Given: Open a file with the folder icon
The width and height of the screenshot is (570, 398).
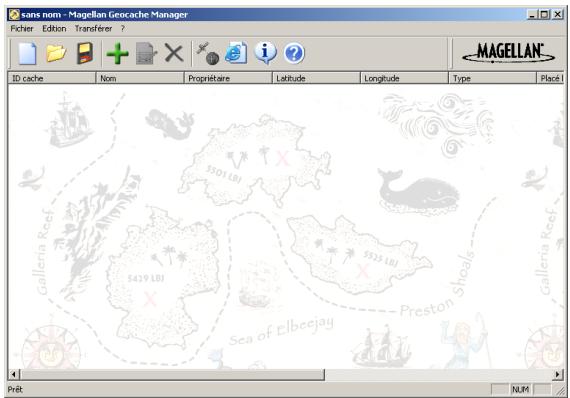Looking at the screenshot, I should coord(56,53).
